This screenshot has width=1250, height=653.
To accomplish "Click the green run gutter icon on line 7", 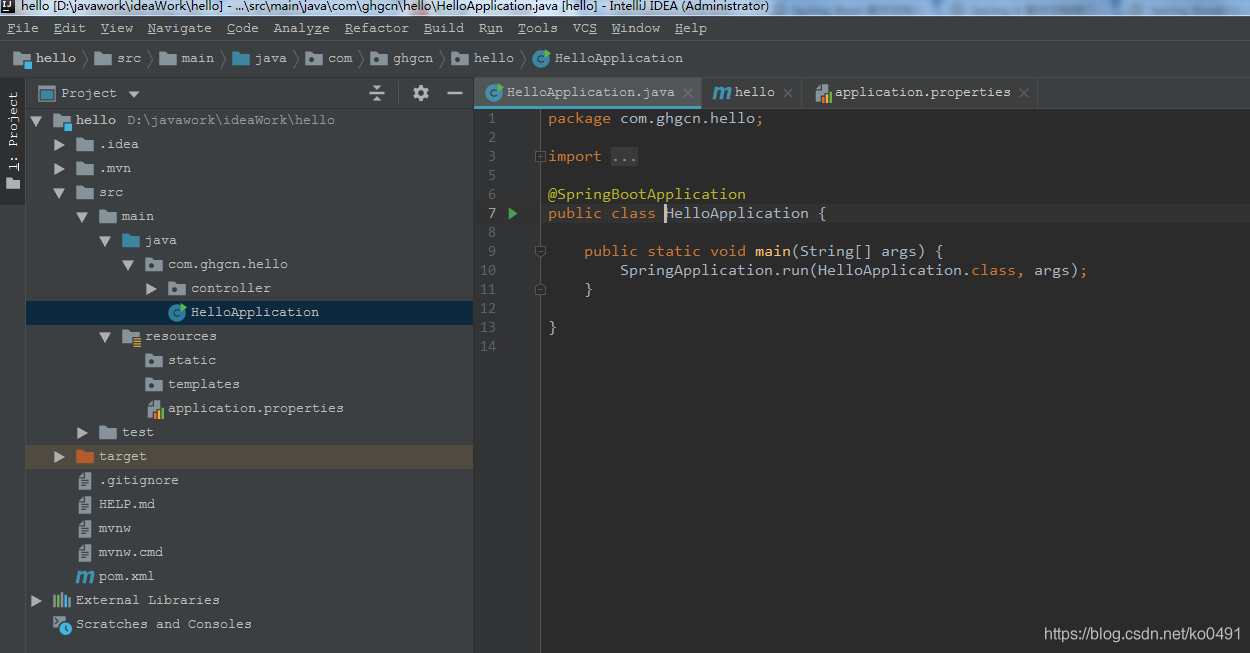I will tap(513, 213).
